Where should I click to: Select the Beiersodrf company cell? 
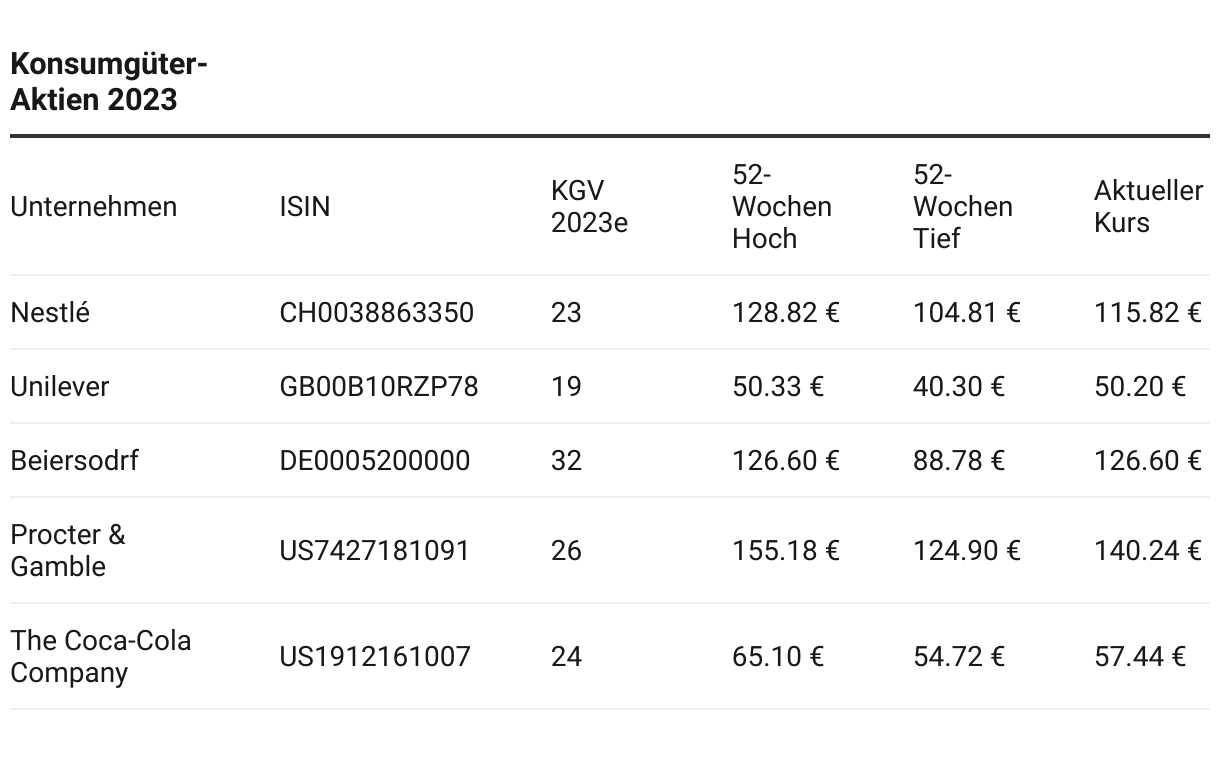[74, 461]
